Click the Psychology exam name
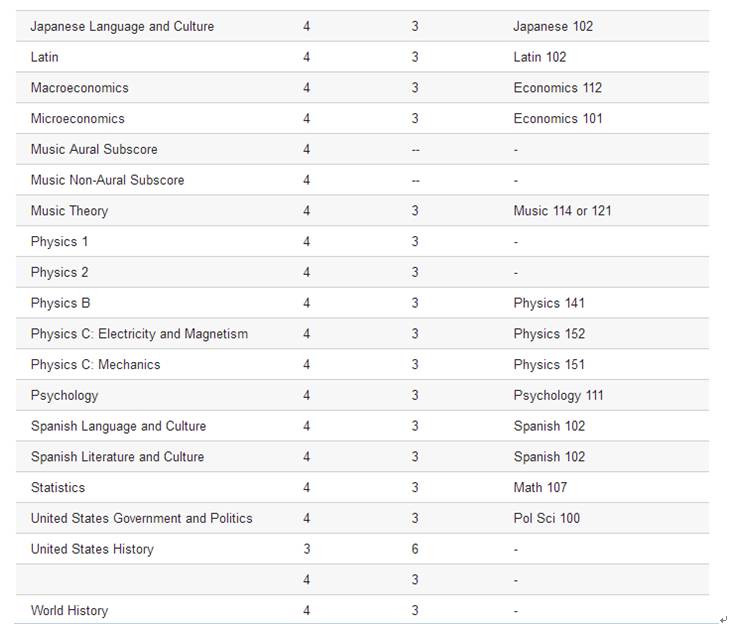The image size is (734, 641). [x=65, y=396]
